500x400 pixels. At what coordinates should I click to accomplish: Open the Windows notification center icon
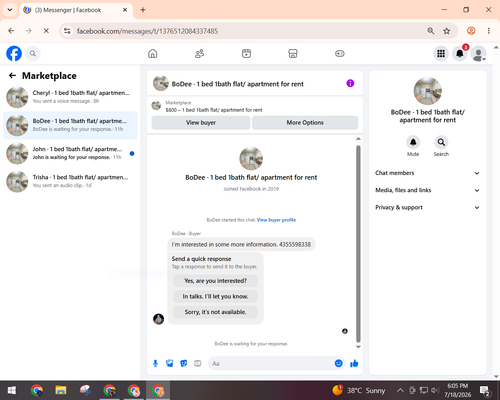click(485, 390)
